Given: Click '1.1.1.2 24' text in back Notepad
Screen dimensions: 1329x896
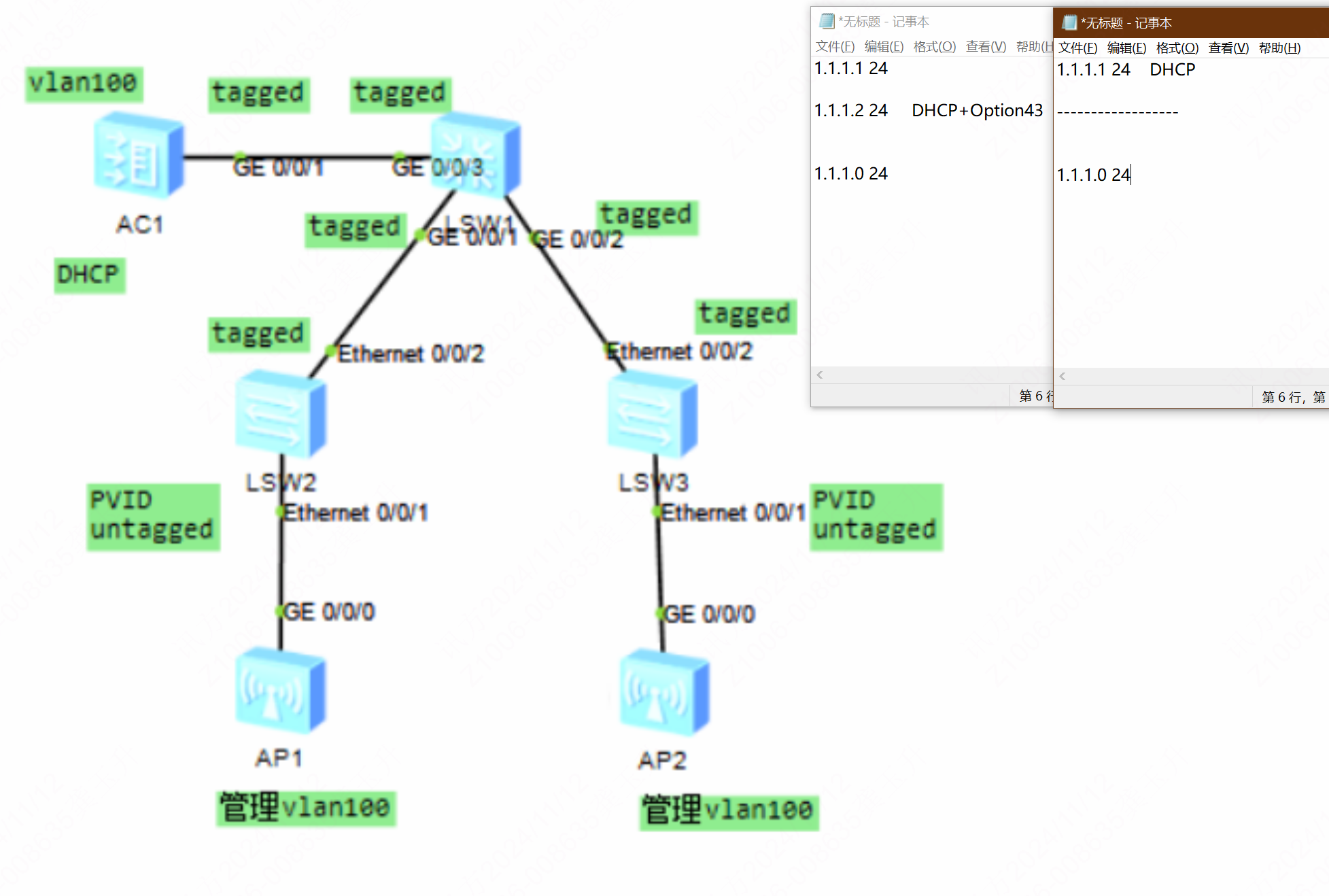Looking at the screenshot, I should pyautogui.click(x=851, y=111).
